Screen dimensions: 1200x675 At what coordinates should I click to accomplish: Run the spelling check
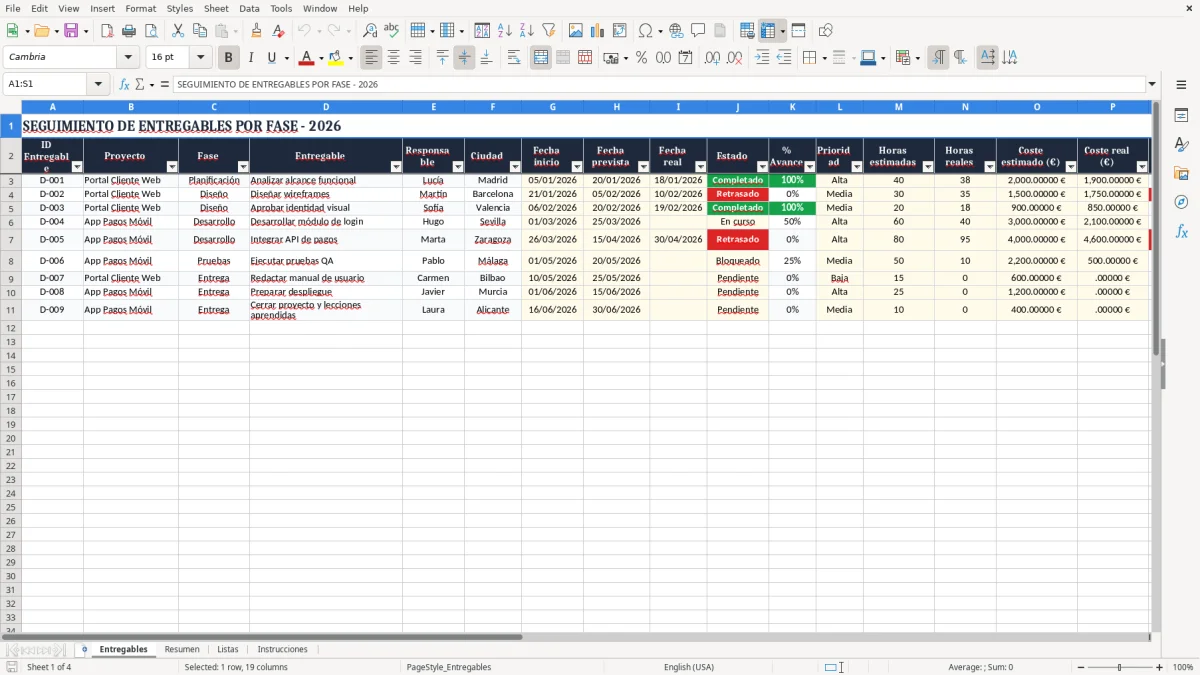(x=392, y=31)
